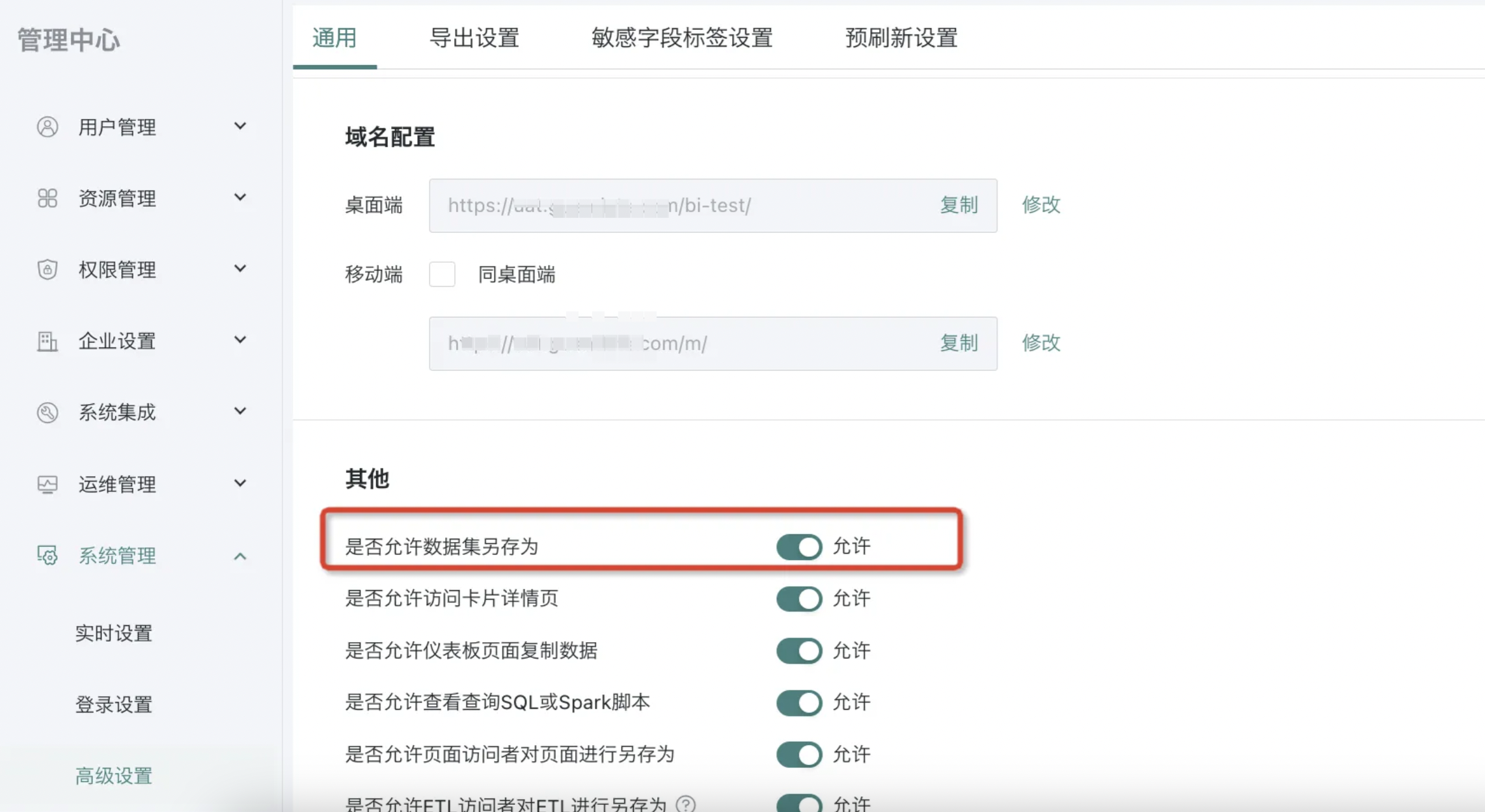Expand 企业设置 submenu arrow
The height and width of the screenshot is (812, 1485).
tap(240, 340)
